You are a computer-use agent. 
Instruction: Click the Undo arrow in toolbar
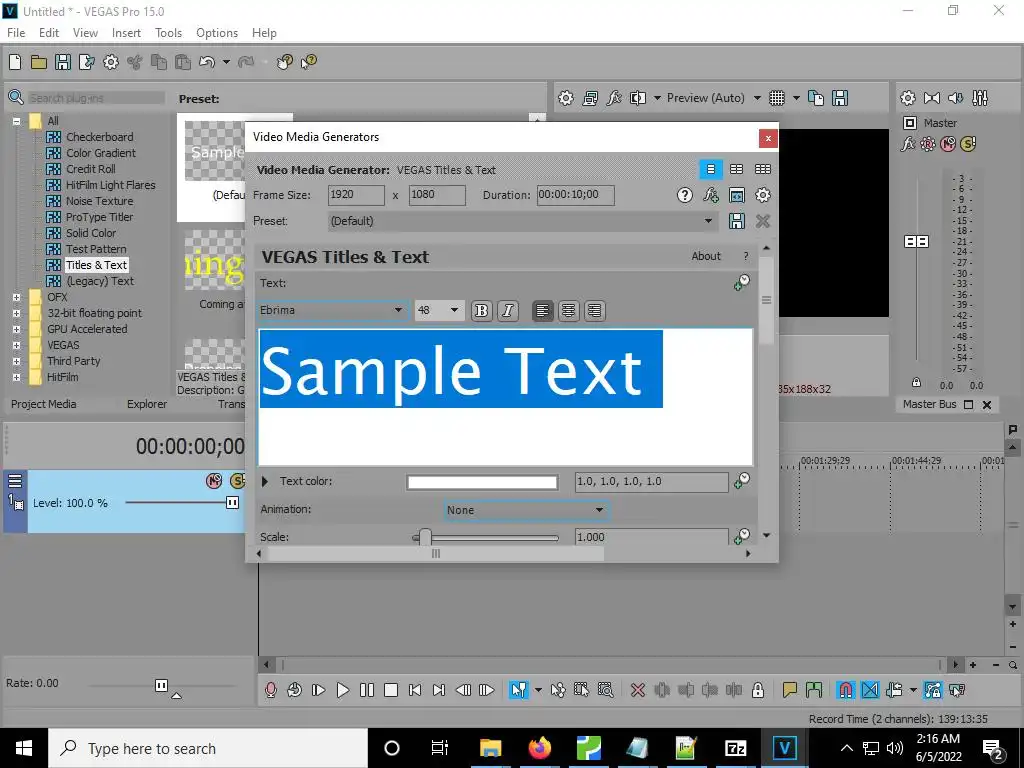click(x=207, y=62)
